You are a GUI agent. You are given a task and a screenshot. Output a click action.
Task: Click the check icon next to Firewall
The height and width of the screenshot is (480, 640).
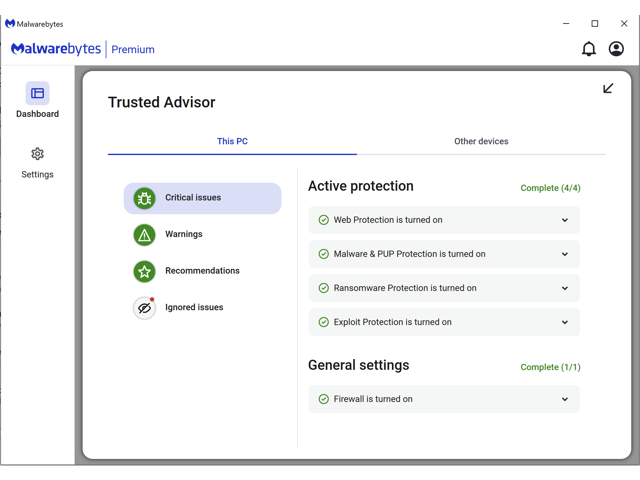pyautogui.click(x=324, y=399)
